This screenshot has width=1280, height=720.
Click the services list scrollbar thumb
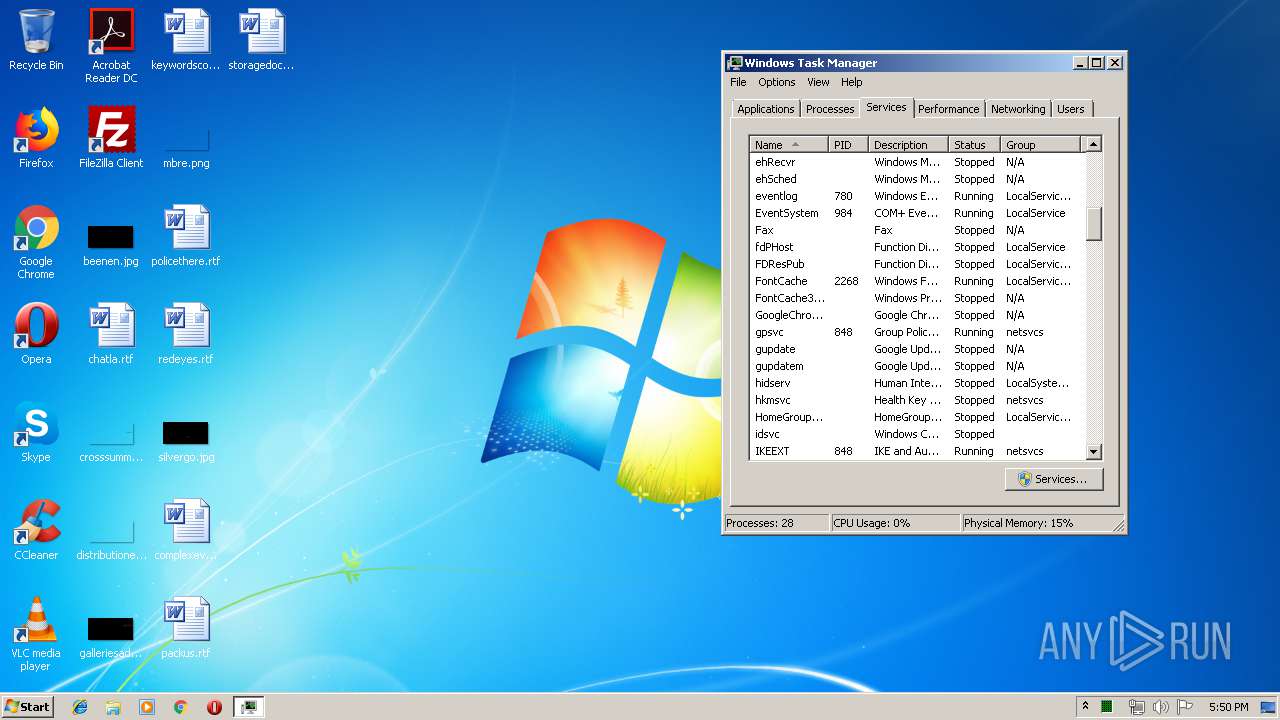pyautogui.click(x=1093, y=223)
